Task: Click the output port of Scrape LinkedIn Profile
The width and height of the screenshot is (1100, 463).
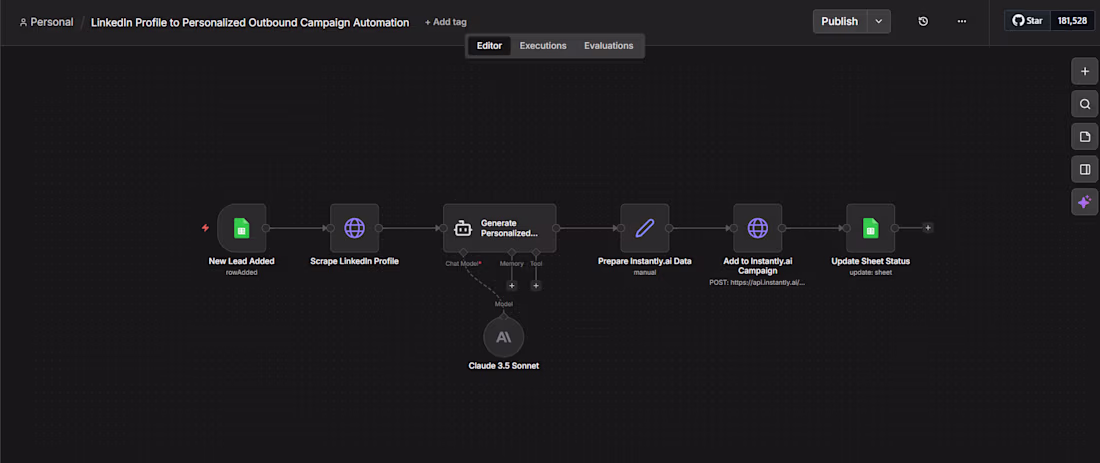Action: pos(379,228)
